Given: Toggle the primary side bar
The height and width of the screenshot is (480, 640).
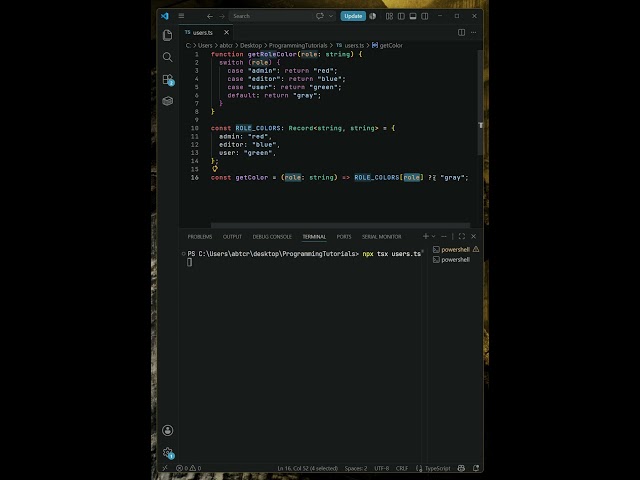Looking at the screenshot, I should 401,16.
